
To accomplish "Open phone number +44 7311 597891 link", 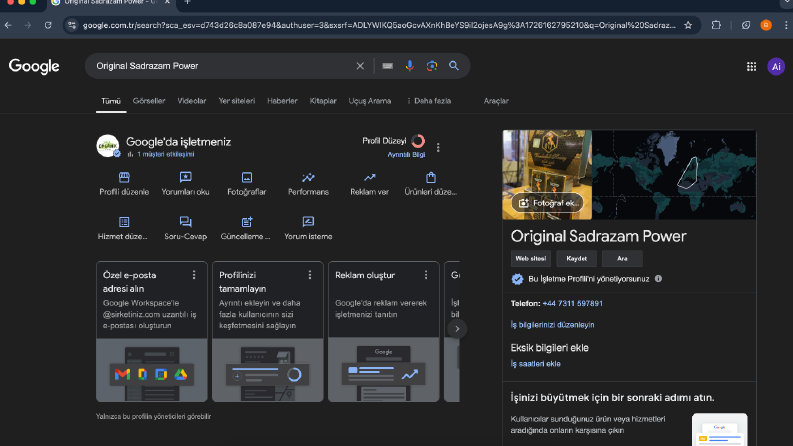I will [572, 303].
